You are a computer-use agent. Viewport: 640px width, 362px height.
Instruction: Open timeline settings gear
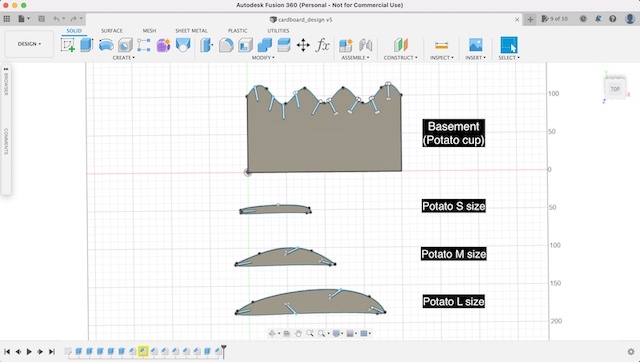coord(631,351)
